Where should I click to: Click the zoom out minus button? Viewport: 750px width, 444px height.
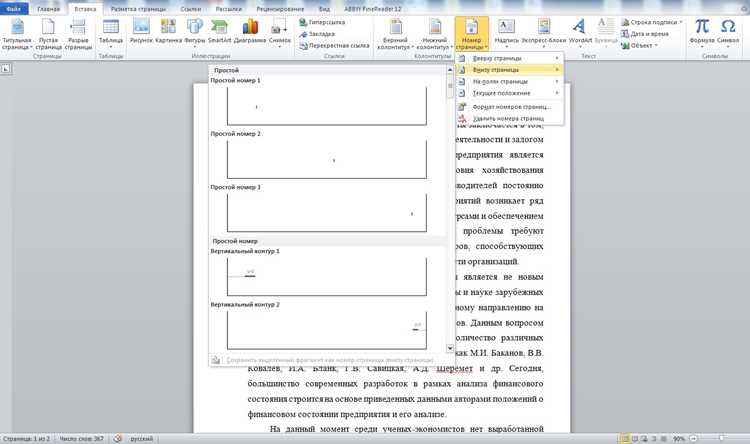(693, 438)
